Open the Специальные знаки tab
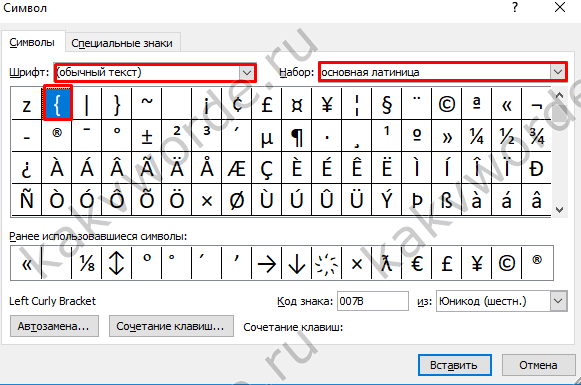 122,43
